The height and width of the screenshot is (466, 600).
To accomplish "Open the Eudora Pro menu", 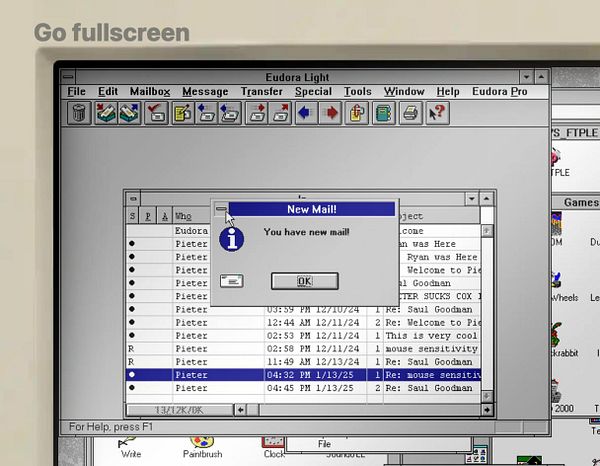I will coord(500,91).
